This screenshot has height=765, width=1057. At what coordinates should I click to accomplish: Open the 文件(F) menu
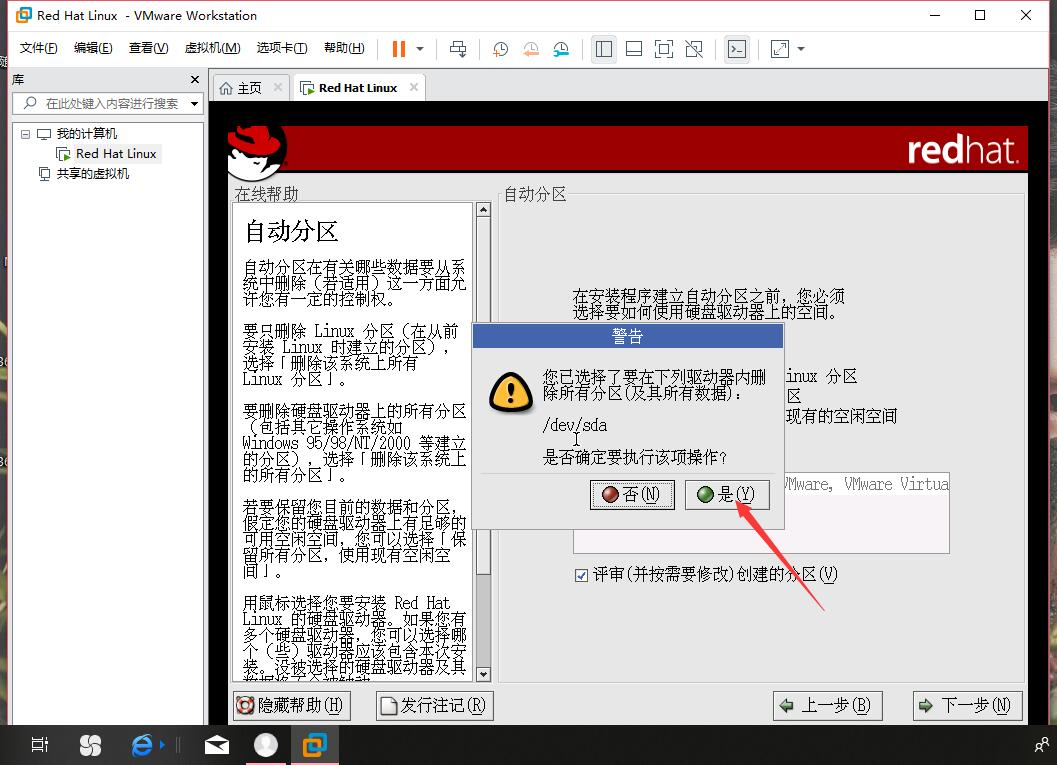point(38,48)
